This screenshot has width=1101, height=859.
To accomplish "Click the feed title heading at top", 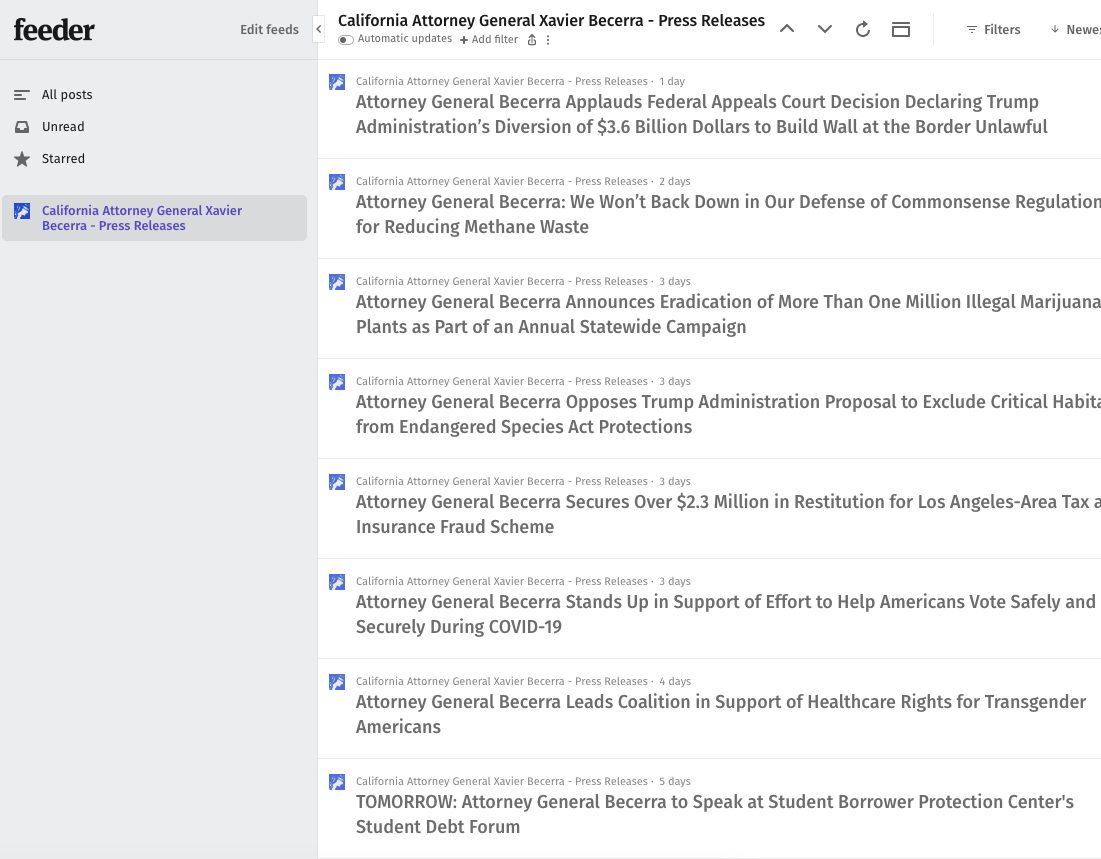I will pos(551,20).
